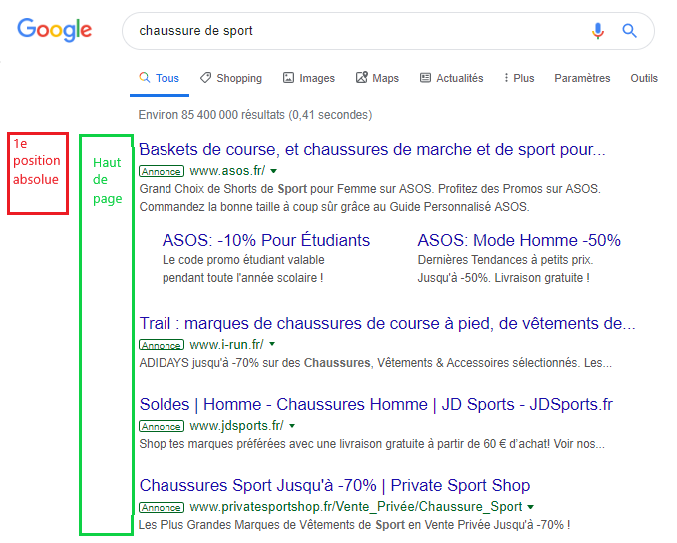Click the Annonce badge beside privatesportshop URL
Viewport: 677px width, 543px height.
click(x=161, y=508)
